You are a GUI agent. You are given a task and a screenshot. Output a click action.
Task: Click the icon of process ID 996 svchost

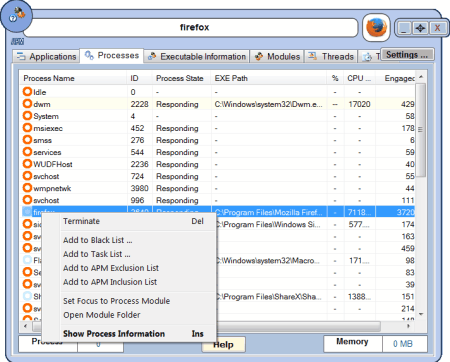point(27,200)
